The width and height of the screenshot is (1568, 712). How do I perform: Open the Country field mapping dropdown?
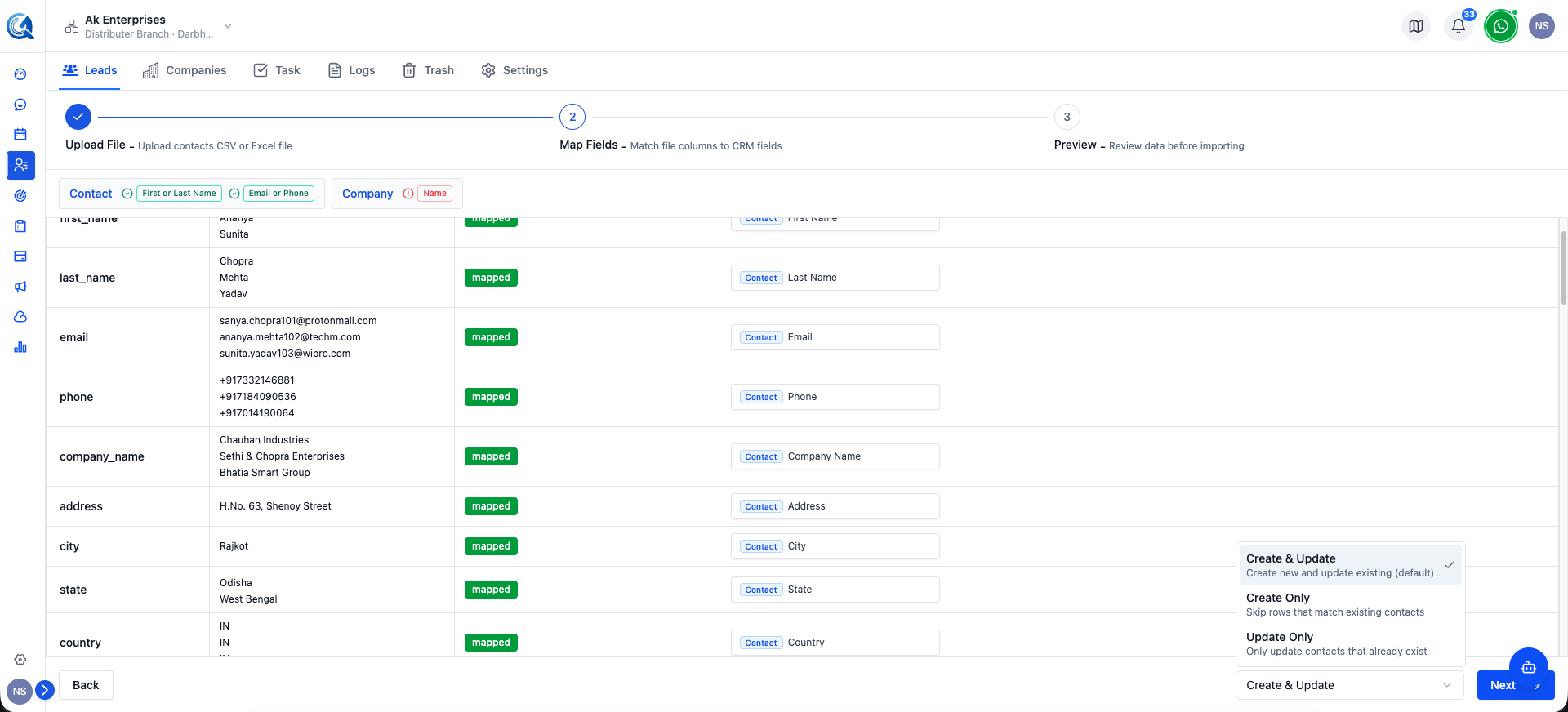pyautogui.click(x=835, y=643)
